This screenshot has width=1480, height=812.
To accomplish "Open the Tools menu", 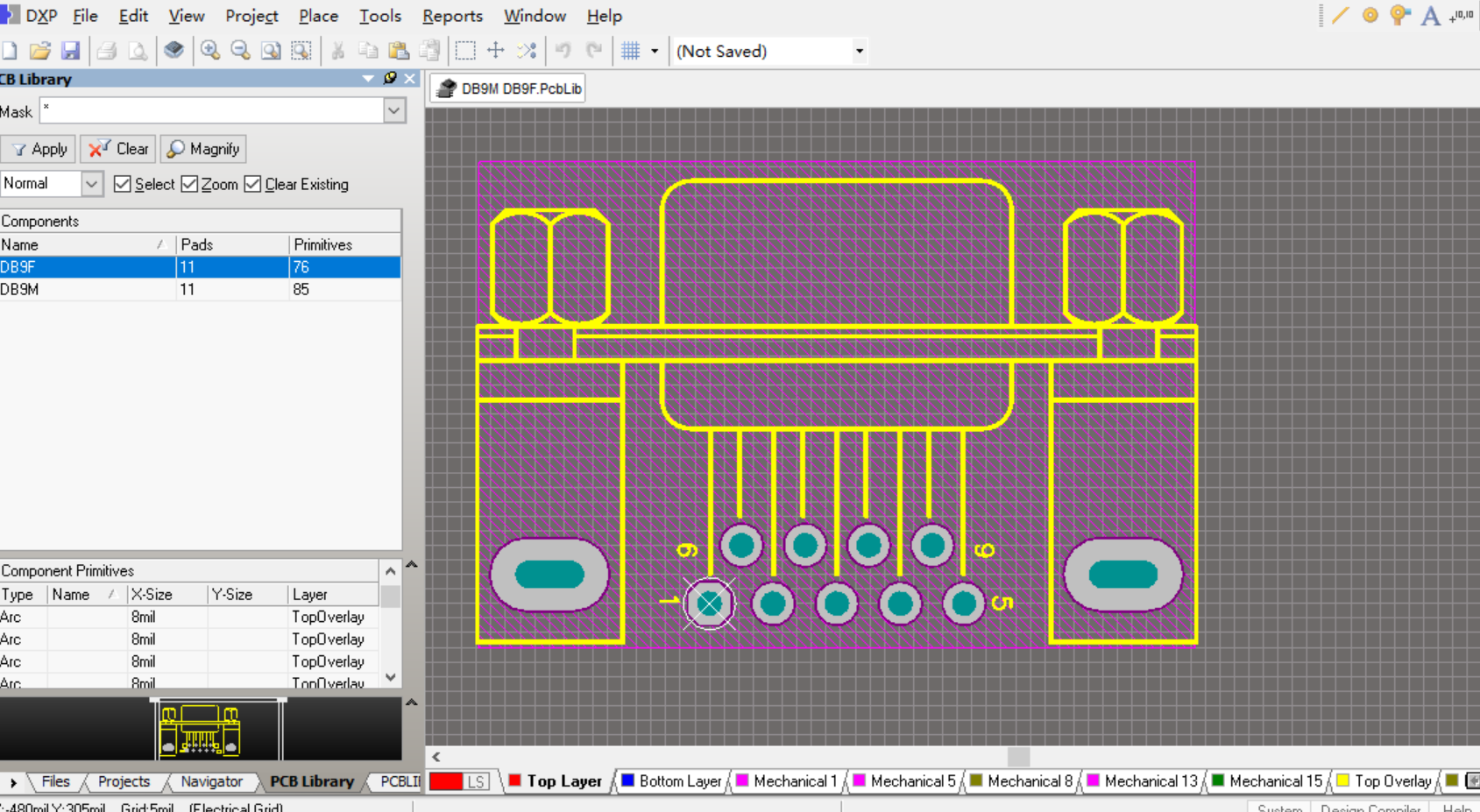I will (x=380, y=16).
